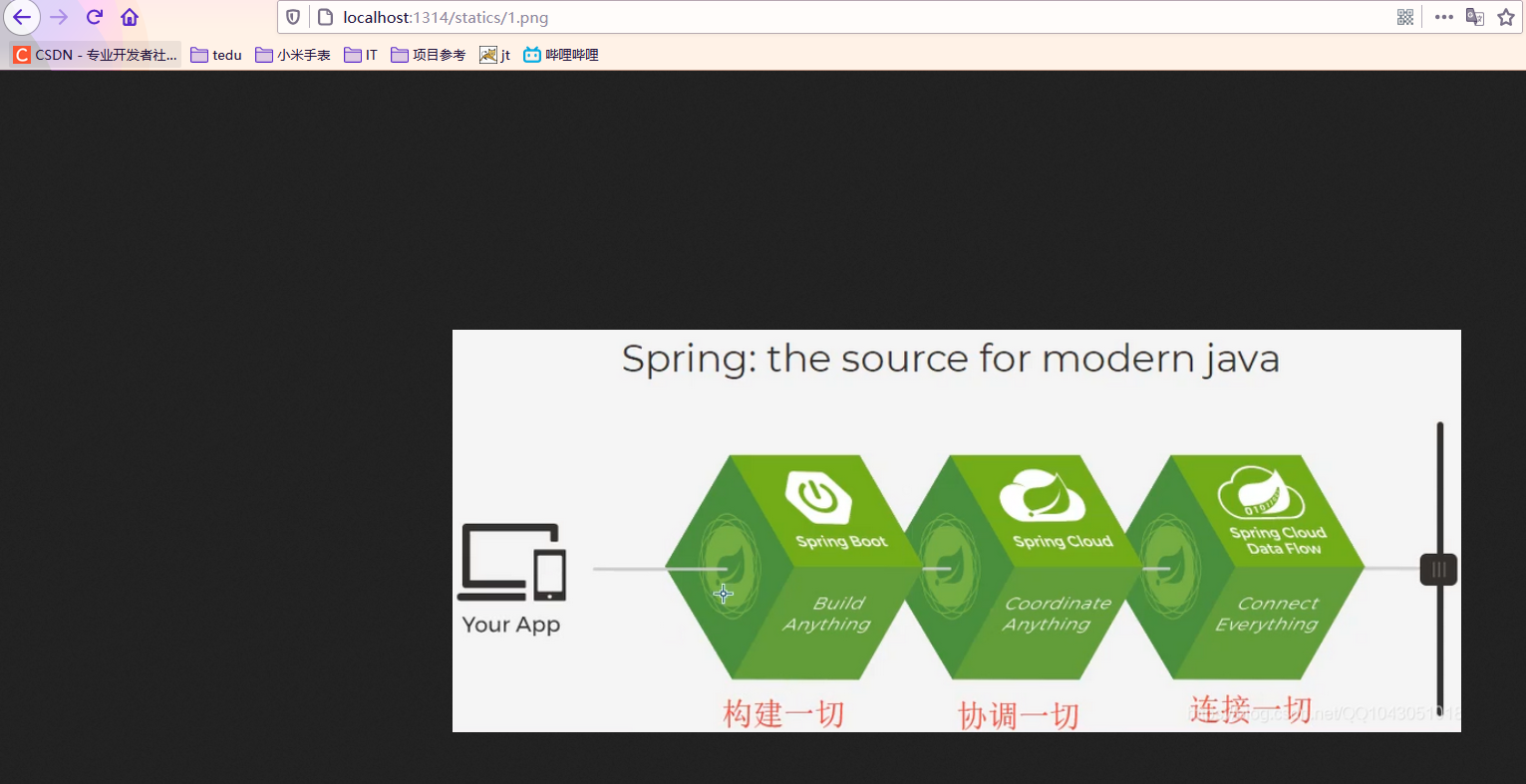This screenshot has height=784, width=1526.
Task: Open the jt bookmark
Action: (x=495, y=55)
